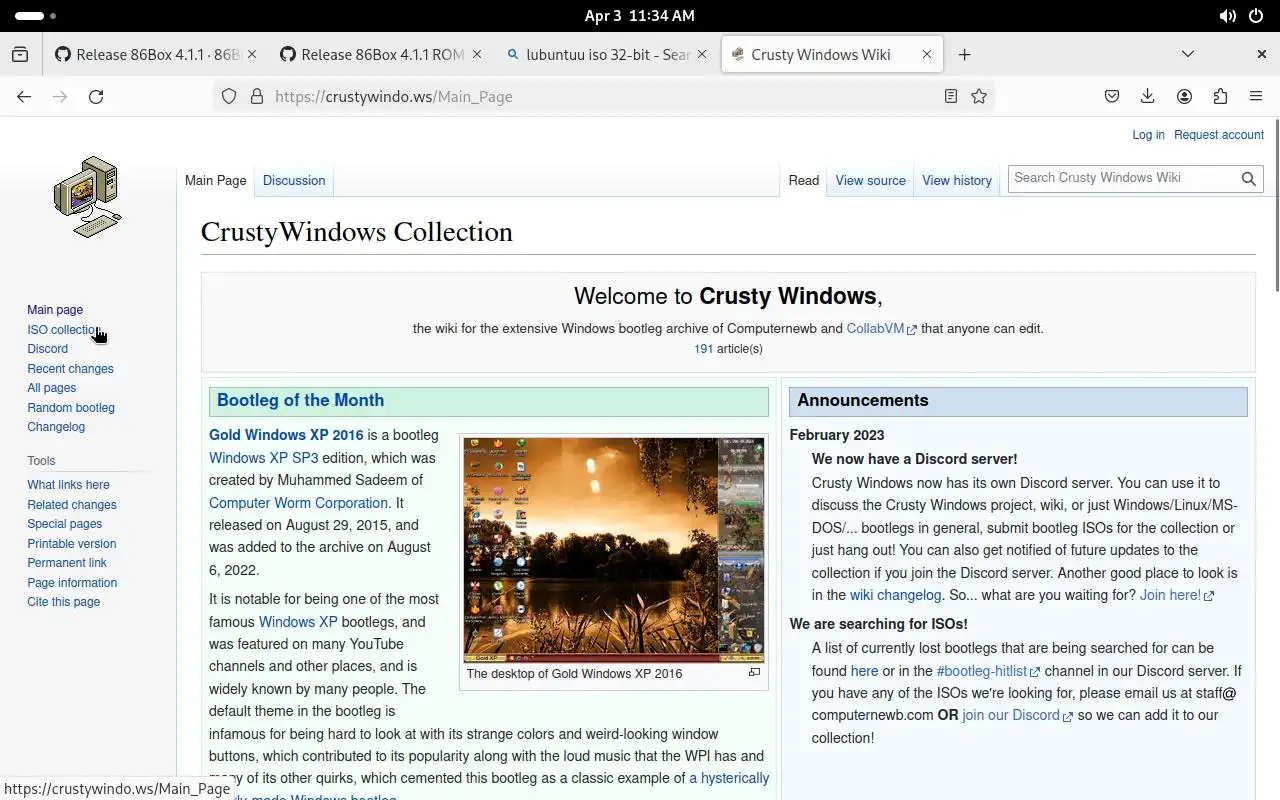1280x800 pixels.
Task: Open All pages in the sidebar
Action: tap(52, 388)
